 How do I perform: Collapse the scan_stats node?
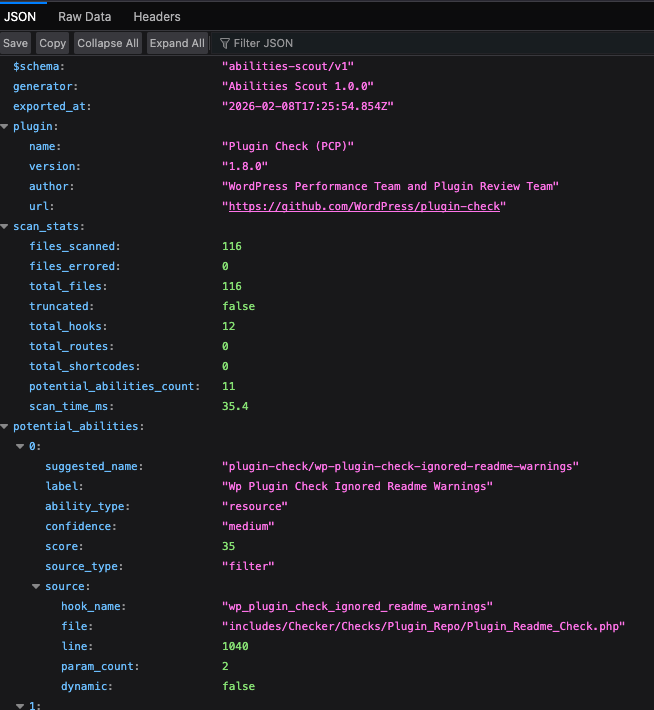click(5, 226)
